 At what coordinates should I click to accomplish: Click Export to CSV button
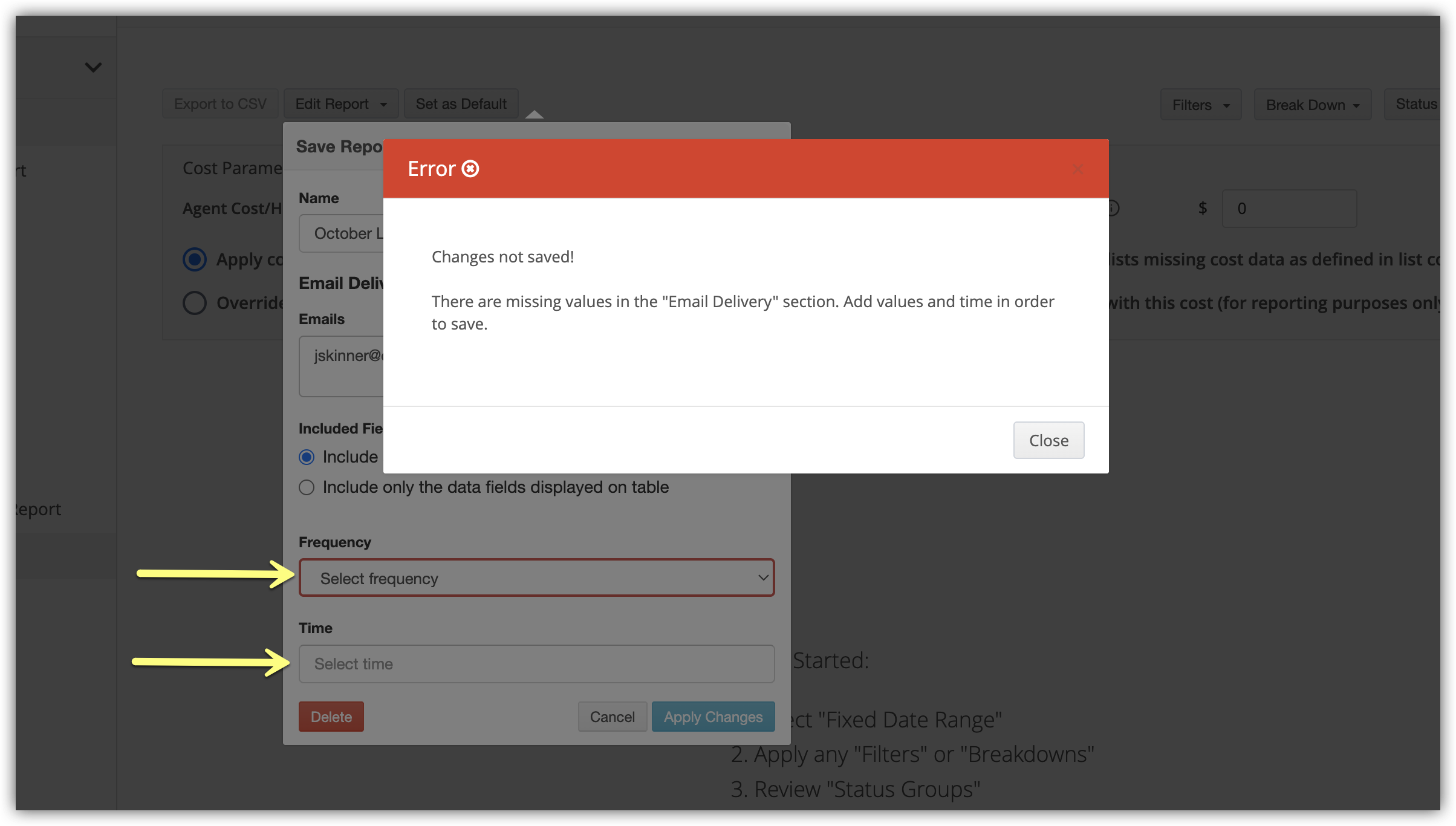(220, 104)
